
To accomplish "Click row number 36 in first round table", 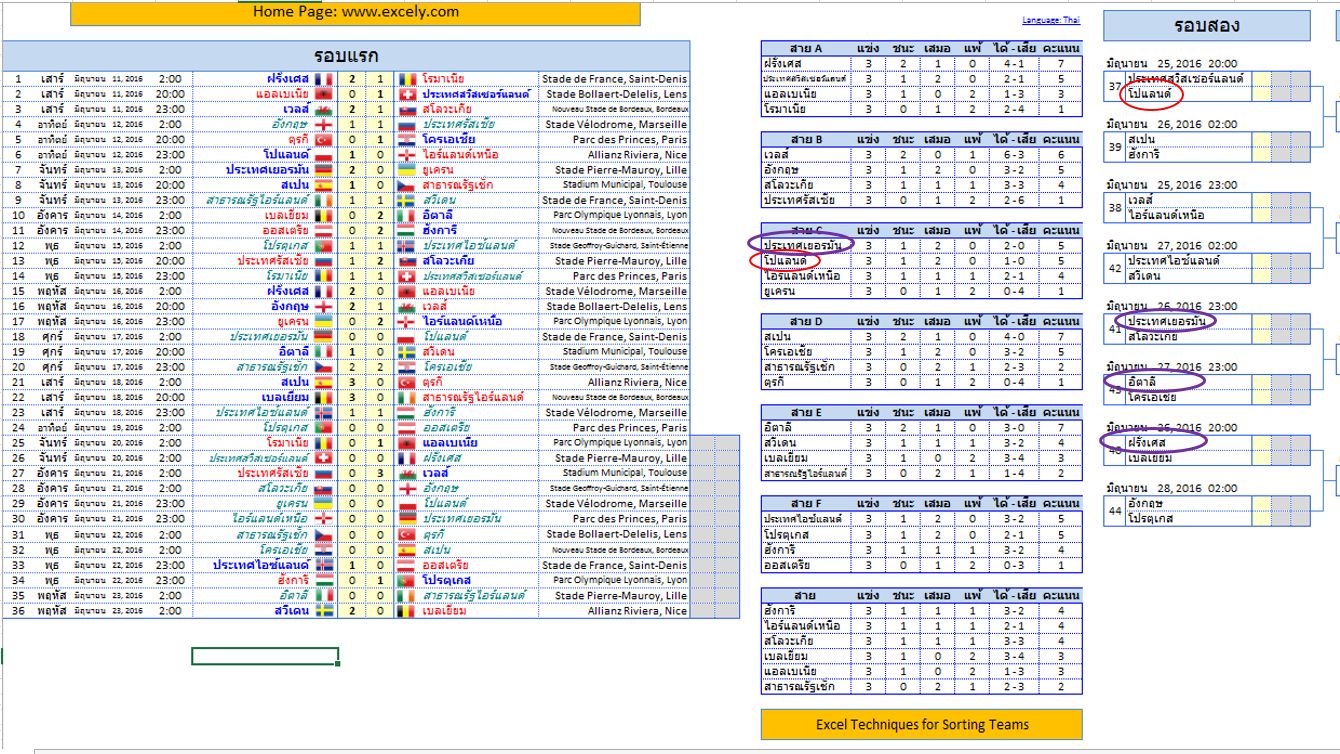I will pyautogui.click(x=18, y=611).
